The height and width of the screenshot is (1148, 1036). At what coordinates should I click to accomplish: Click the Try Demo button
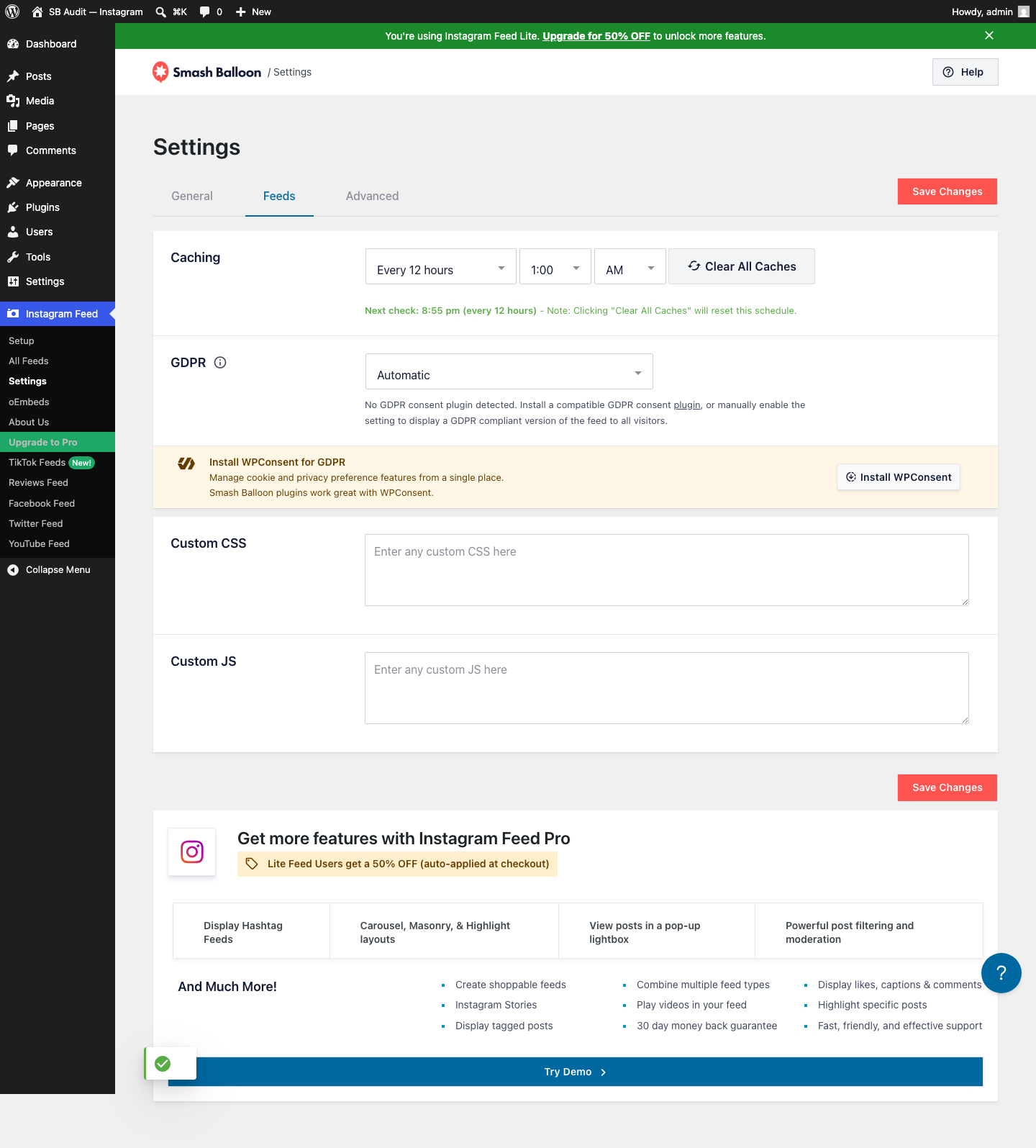click(576, 1072)
